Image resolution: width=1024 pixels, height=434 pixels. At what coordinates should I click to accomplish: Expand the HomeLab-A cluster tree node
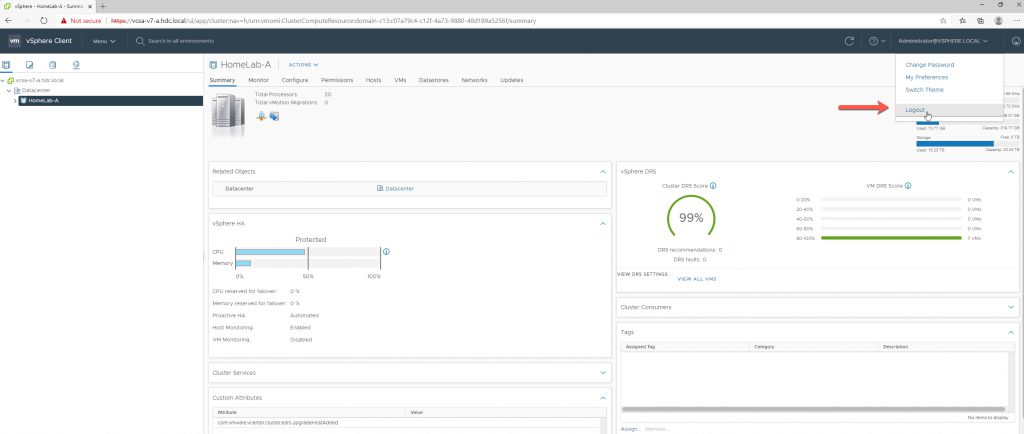[x=15, y=101]
